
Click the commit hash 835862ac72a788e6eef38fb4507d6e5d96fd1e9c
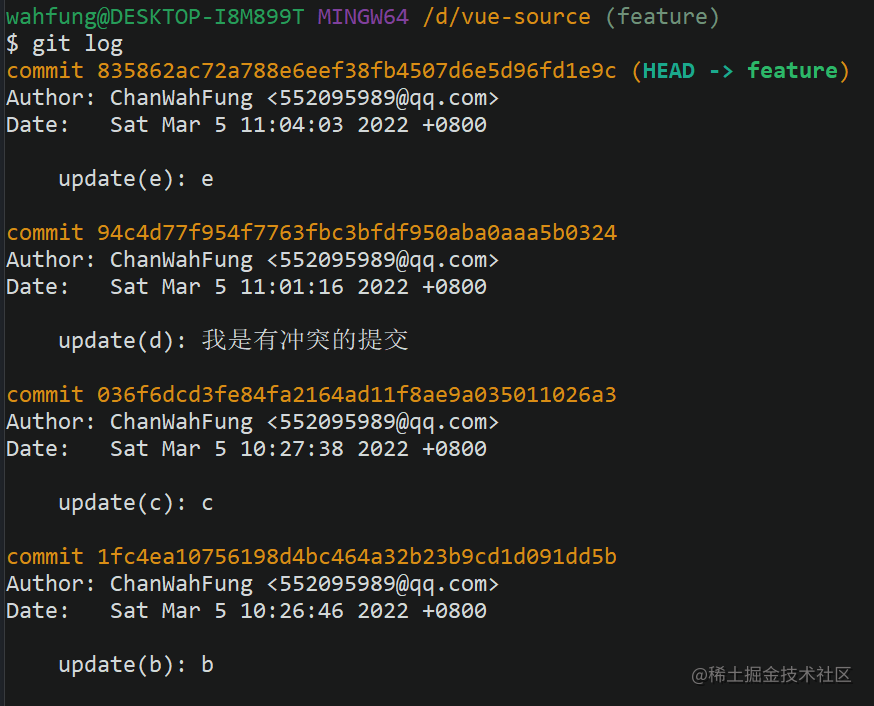357,71
